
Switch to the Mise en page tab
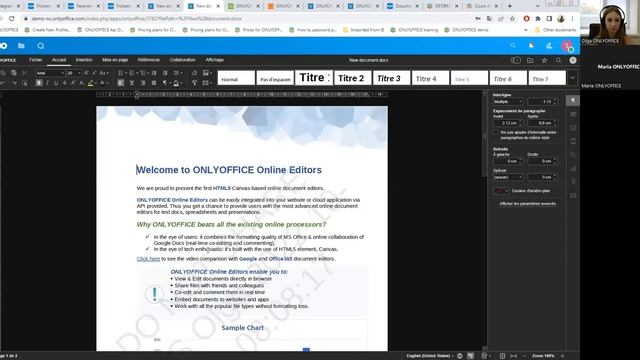point(115,60)
